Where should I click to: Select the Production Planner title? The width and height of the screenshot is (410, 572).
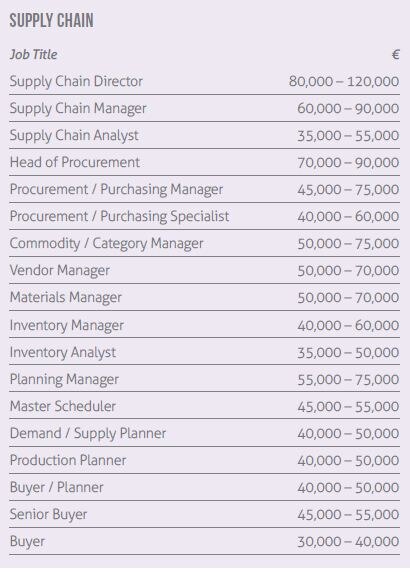point(68,460)
